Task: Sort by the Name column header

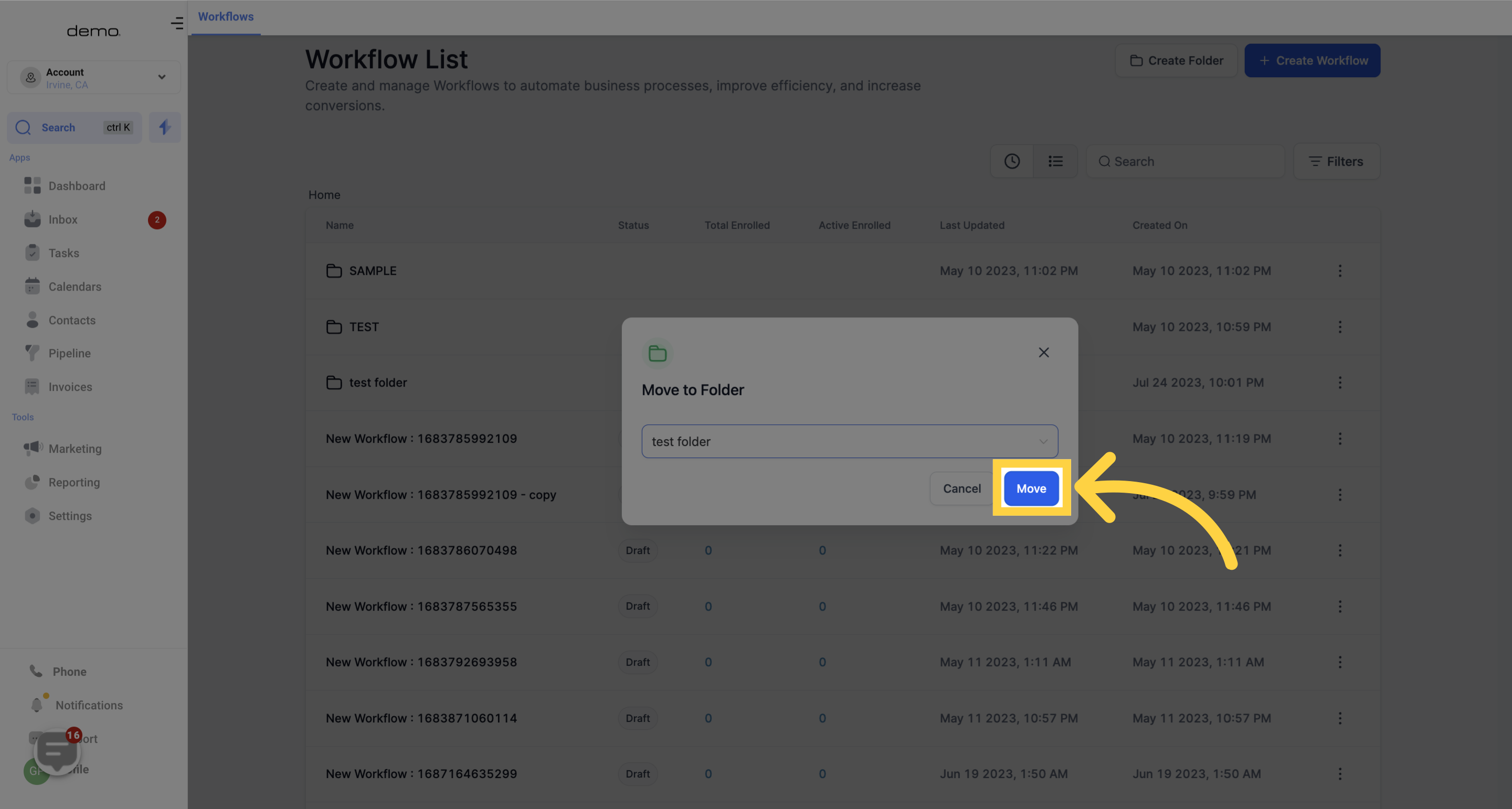Action: pos(339,225)
